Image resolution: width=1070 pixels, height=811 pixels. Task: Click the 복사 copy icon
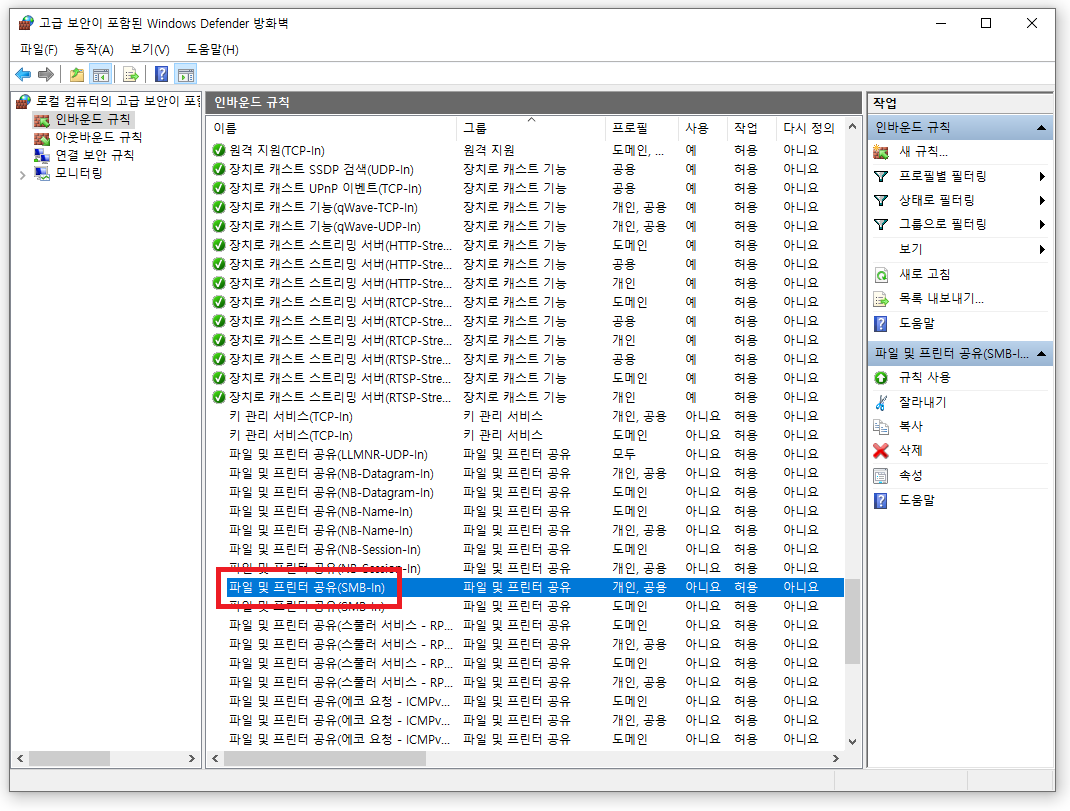[x=881, y=427]
